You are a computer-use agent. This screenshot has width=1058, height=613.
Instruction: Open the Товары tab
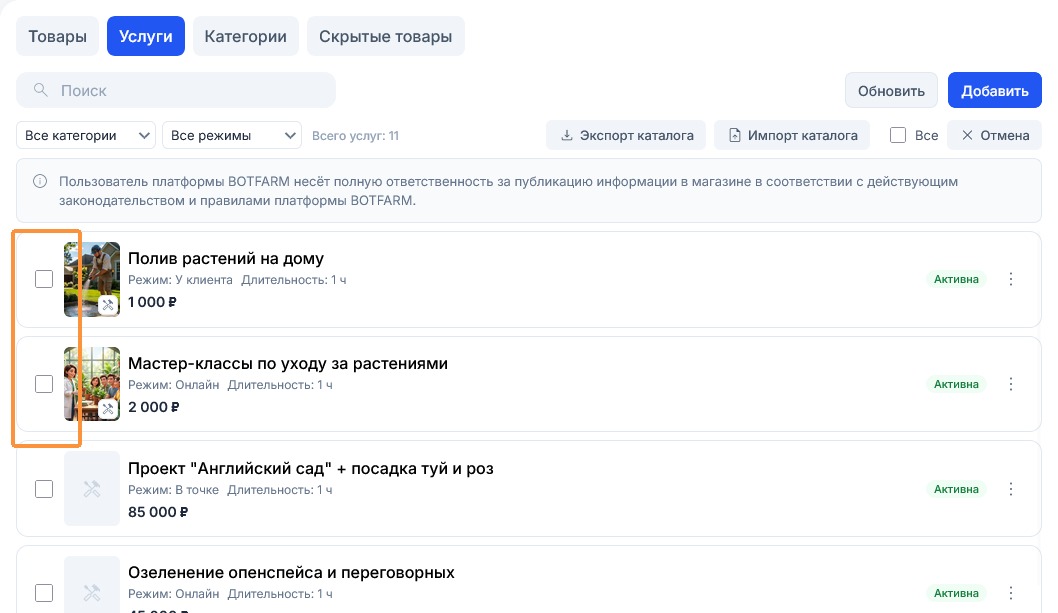[x=57, y=36]
